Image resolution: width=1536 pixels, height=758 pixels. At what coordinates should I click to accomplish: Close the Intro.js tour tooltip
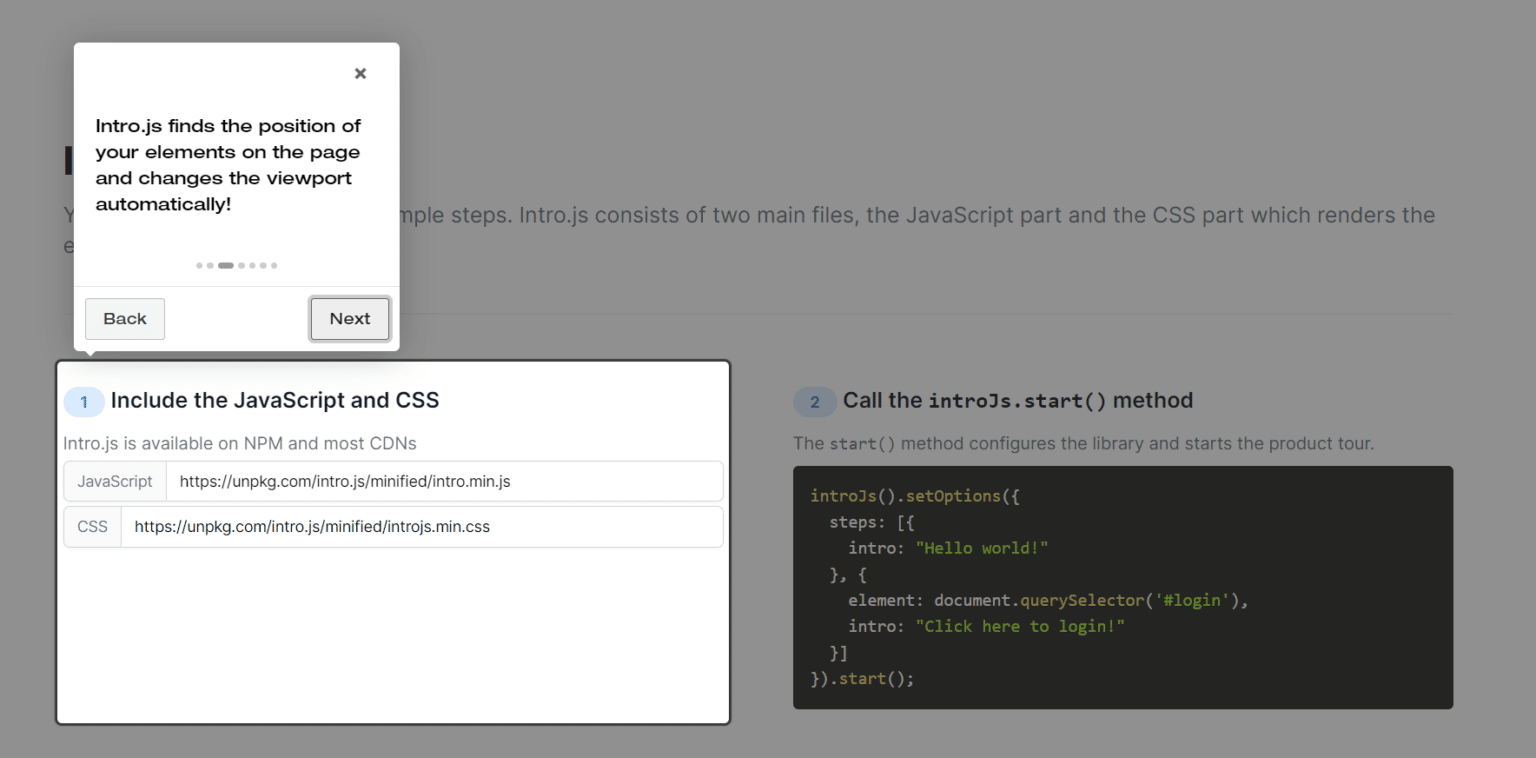click(x=360, y=73)
